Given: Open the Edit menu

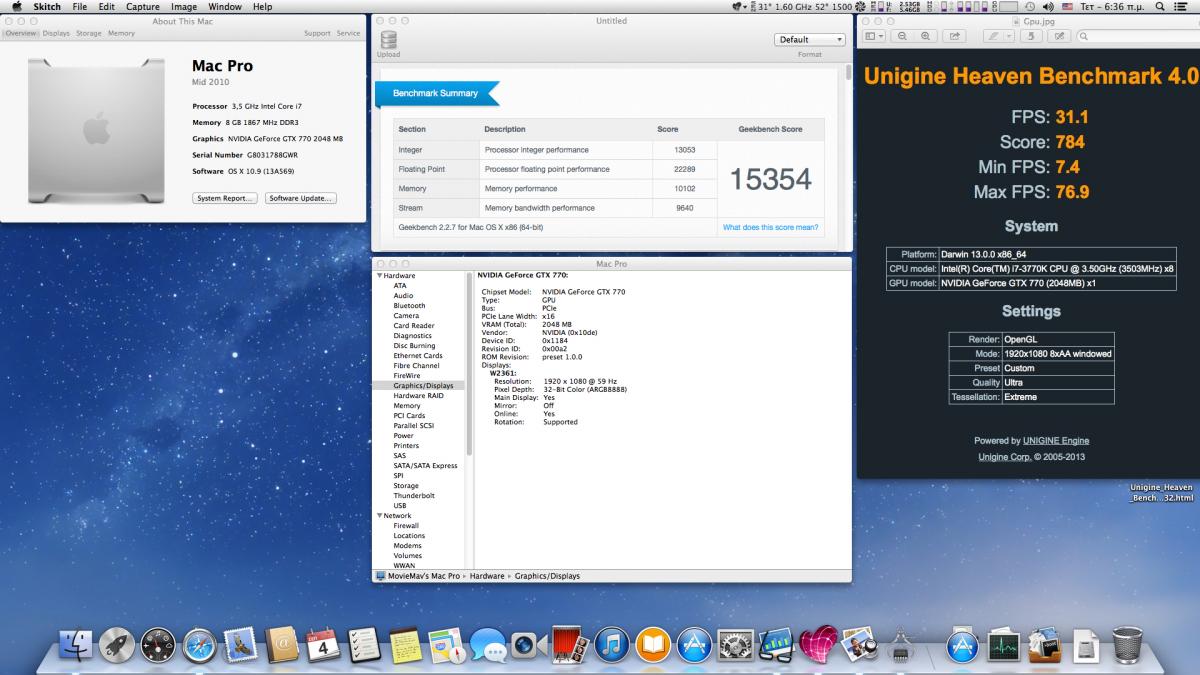Looking at the screenshot, I should [106, 7].
